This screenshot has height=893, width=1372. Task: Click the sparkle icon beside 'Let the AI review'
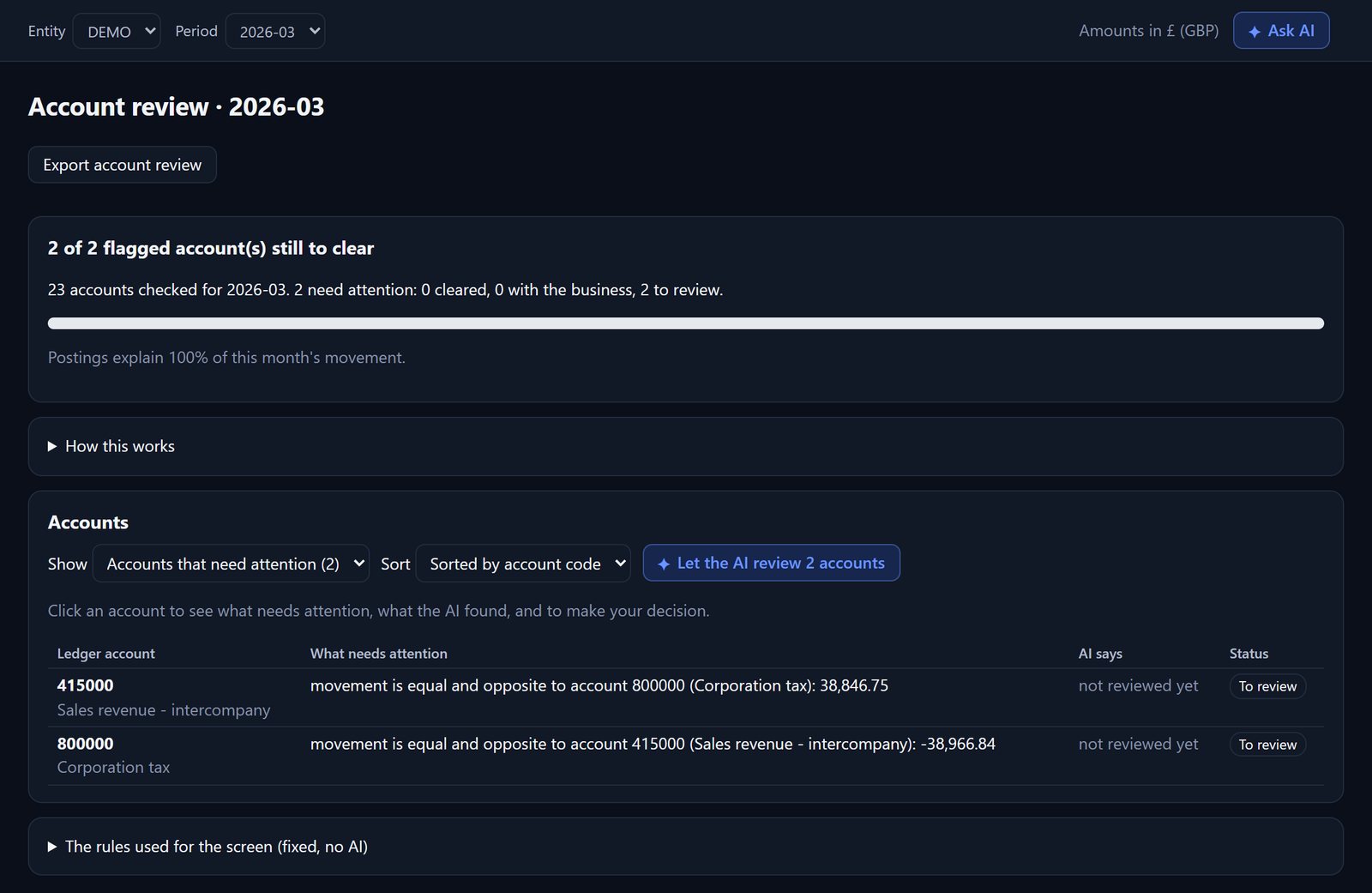(x=663, y=564)
